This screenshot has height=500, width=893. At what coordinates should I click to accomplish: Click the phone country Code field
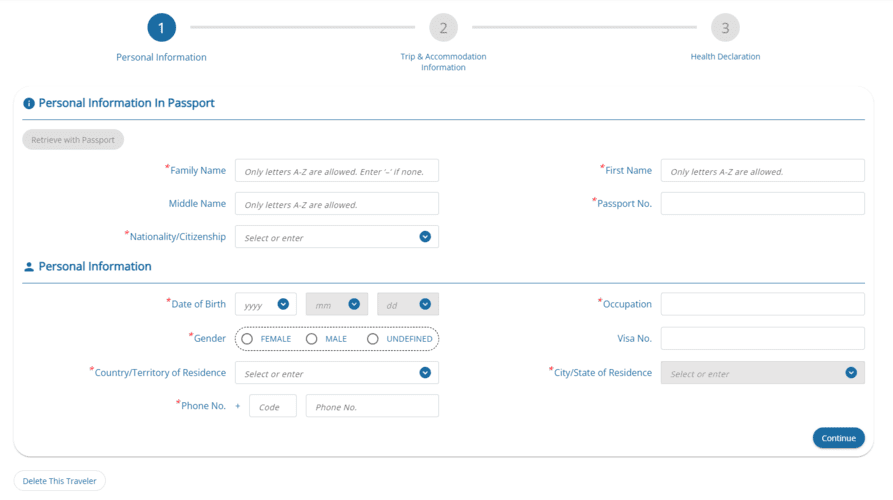[272, 406]
